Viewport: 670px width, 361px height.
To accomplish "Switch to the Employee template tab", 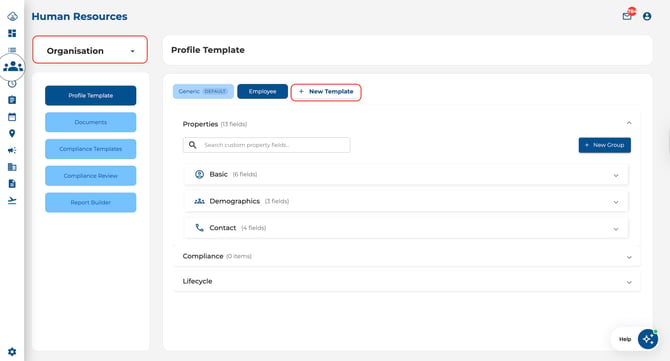I will point(262,91).
